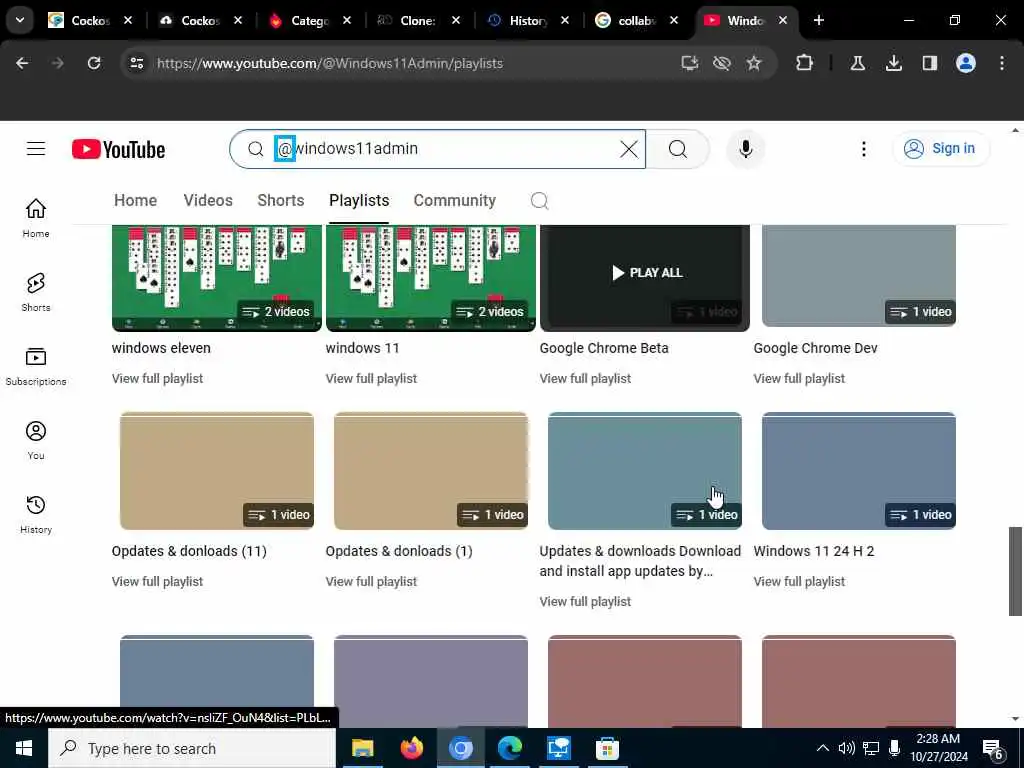Click the install app icon in address bar
Viewport: 1024px width, 768px height.
pyautogui.click(x=690, y=63)
